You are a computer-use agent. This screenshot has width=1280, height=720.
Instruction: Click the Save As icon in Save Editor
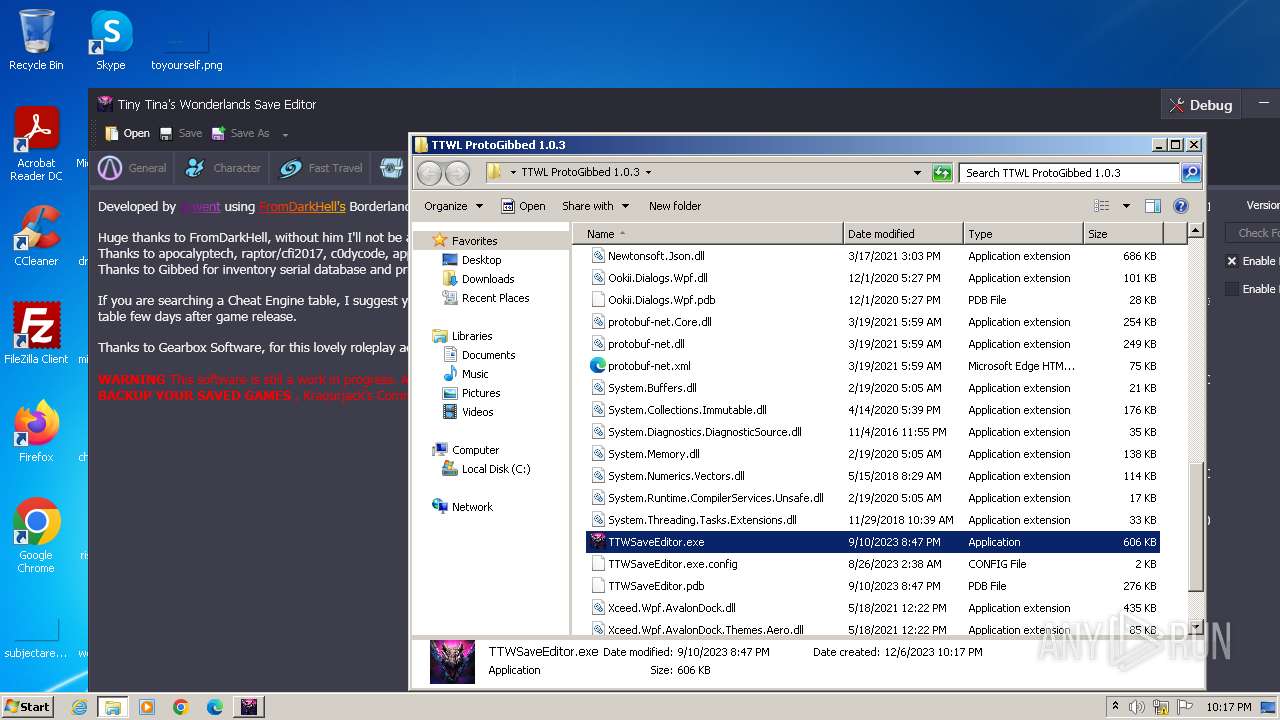(218, 133)
